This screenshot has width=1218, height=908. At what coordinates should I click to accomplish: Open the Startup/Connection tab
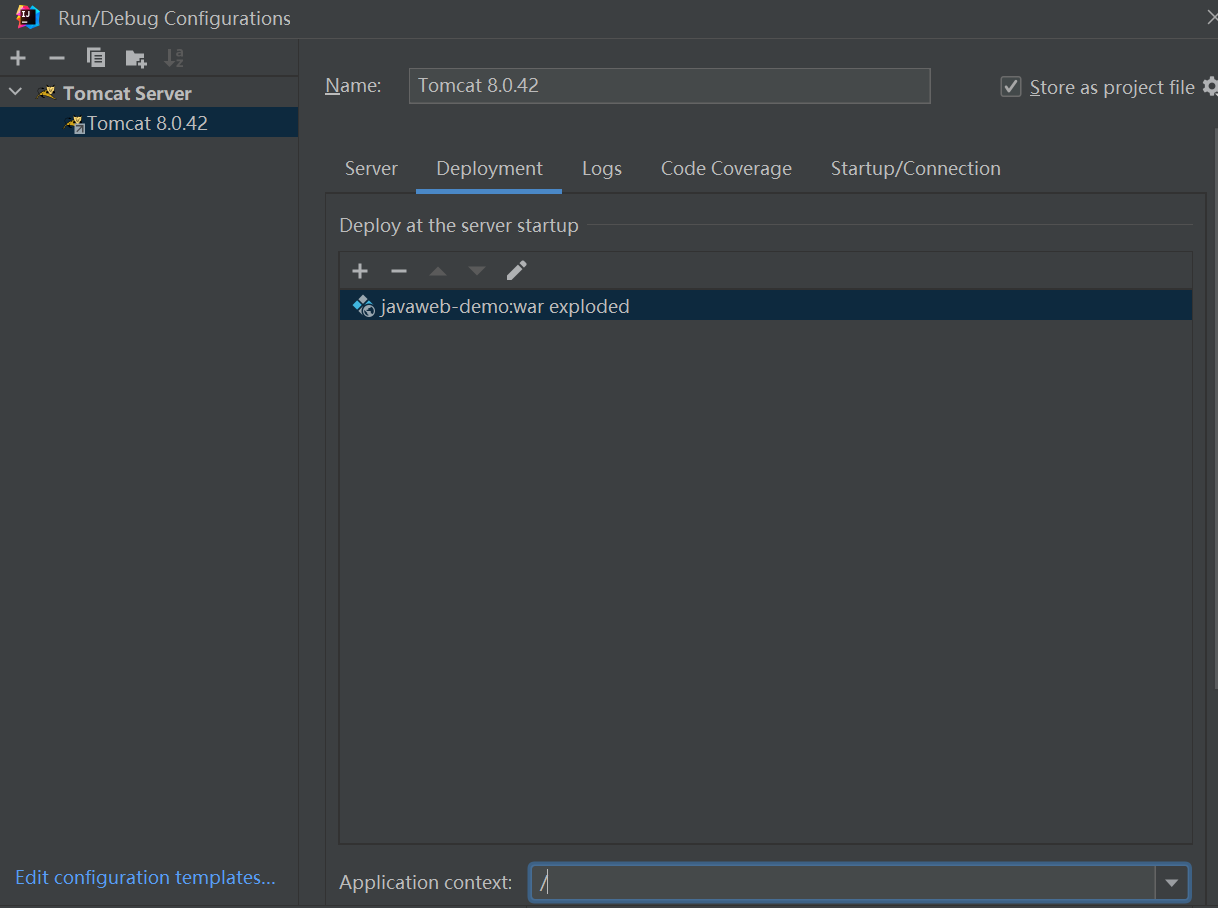pos(915,169)
